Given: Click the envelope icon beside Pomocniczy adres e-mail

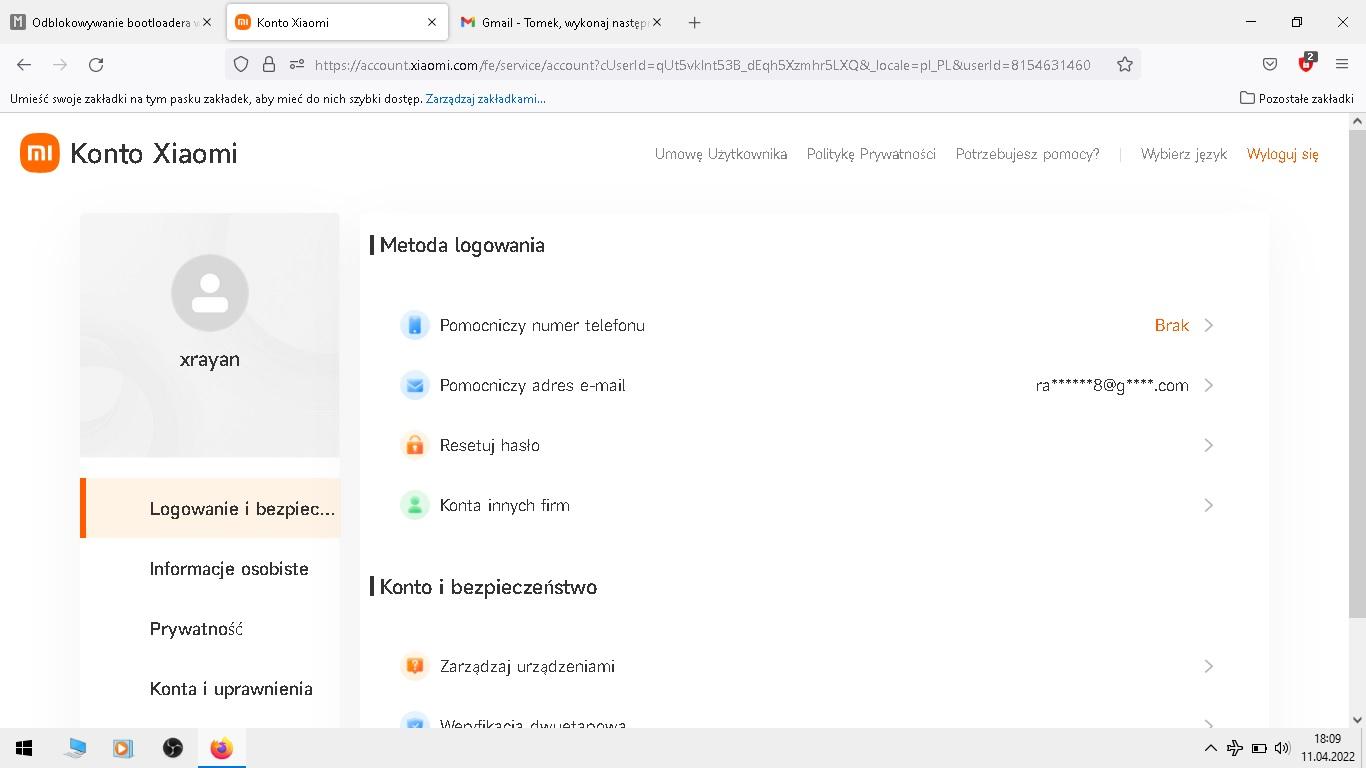Looking at the screenshot, I should point(415,386).
